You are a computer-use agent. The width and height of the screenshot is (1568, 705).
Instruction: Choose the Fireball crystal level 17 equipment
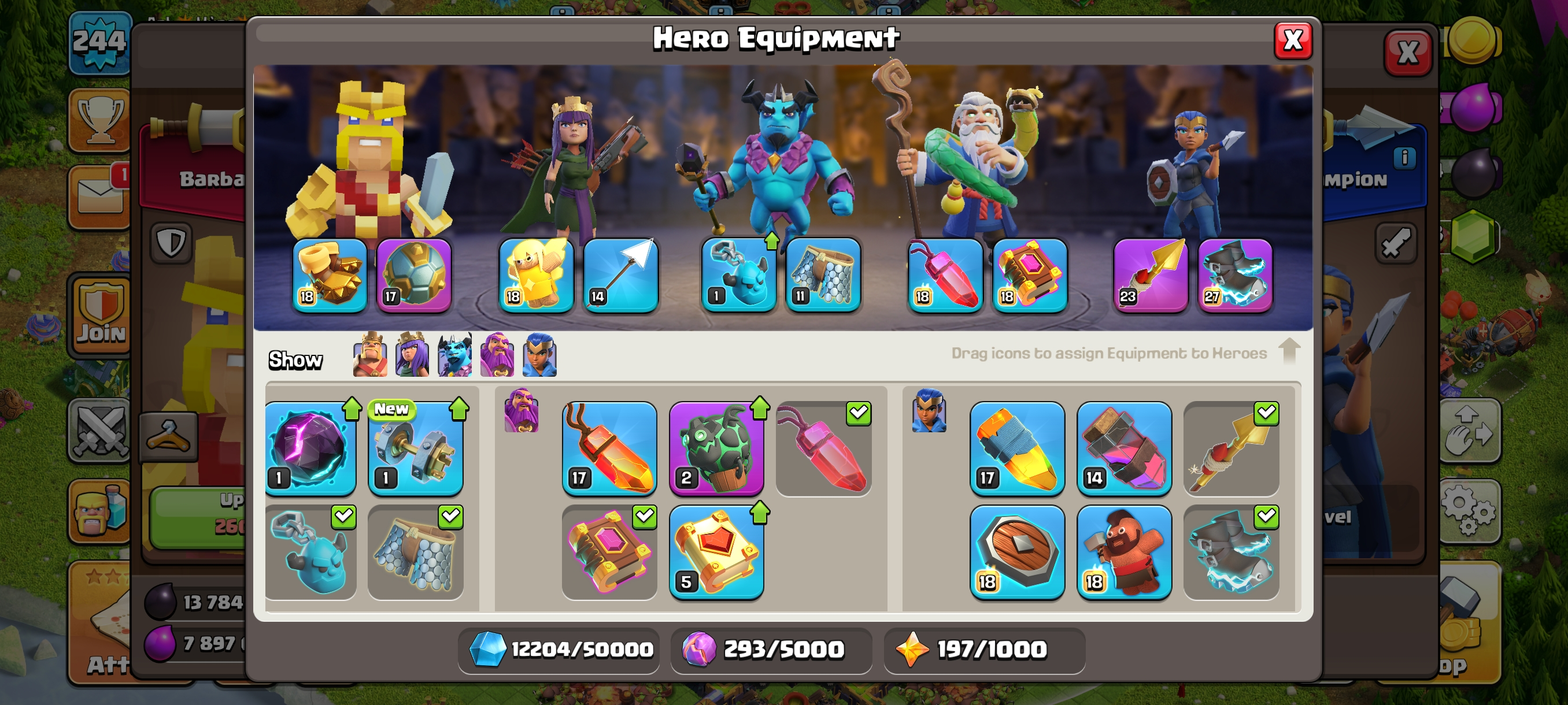point(609,448)
